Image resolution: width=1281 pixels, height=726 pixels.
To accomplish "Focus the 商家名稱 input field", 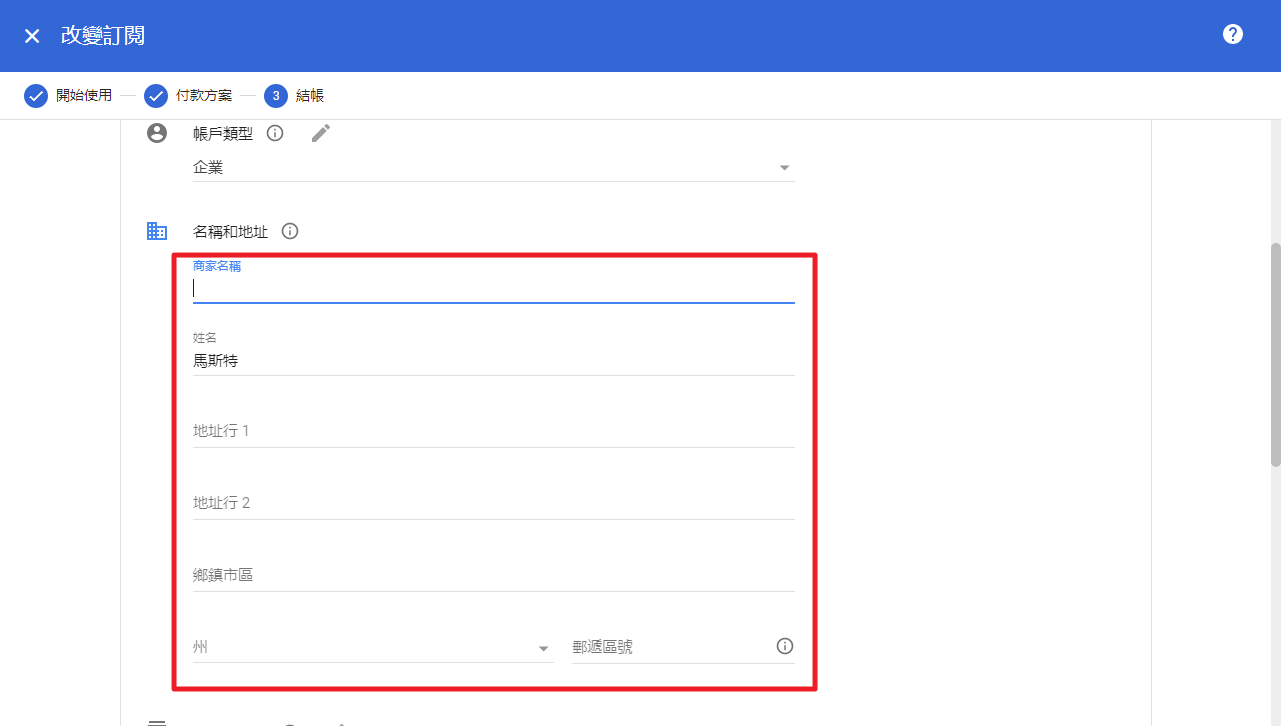I will (494, 288).
